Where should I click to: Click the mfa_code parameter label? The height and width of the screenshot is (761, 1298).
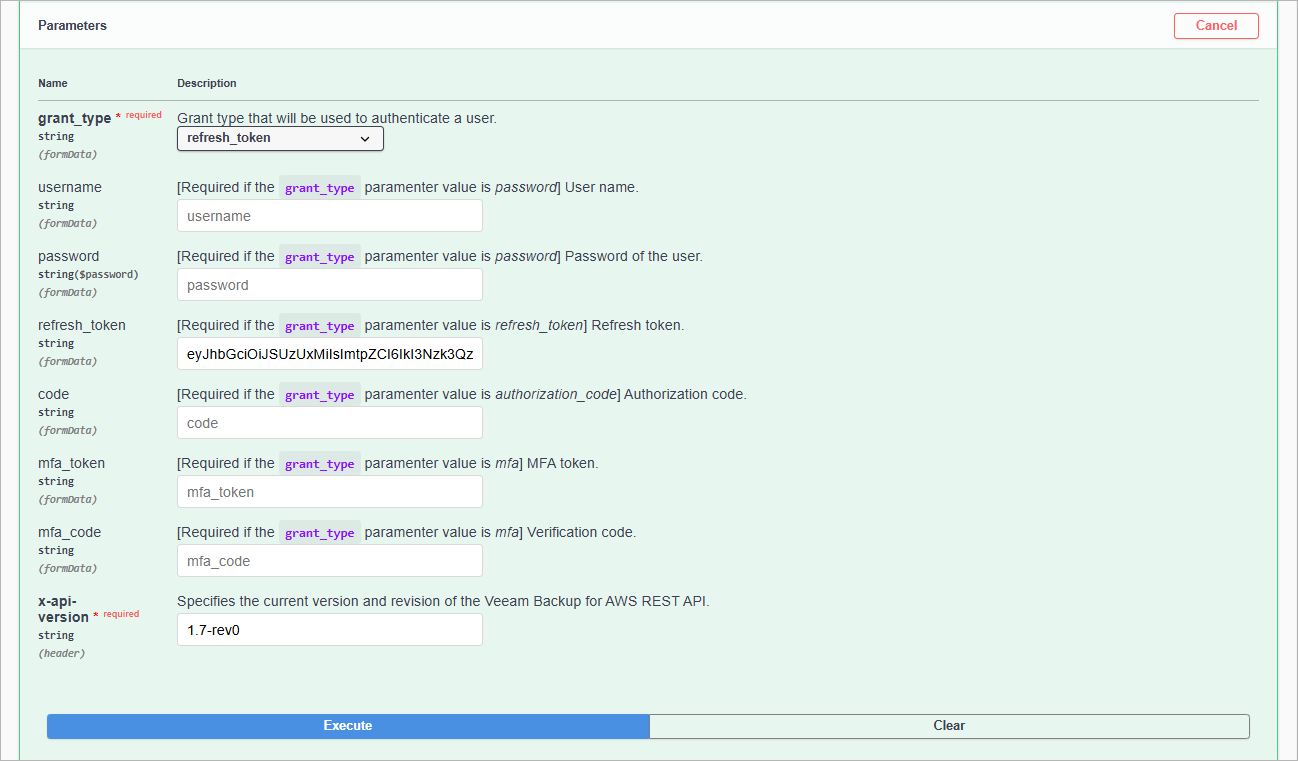point(70,532)
